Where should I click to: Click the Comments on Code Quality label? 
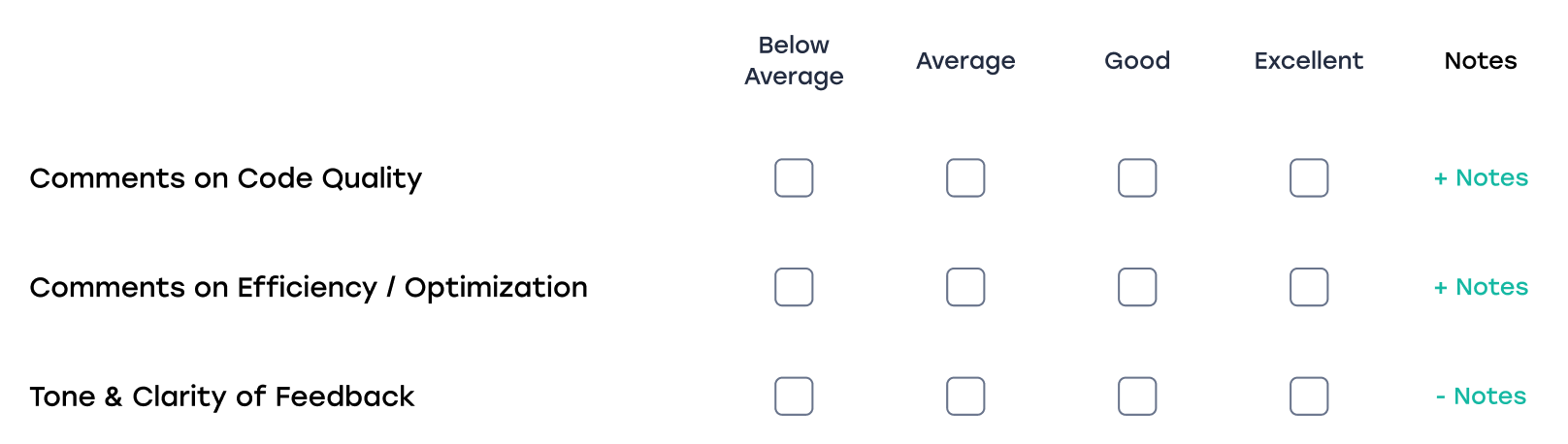click(x=226, y=178)
